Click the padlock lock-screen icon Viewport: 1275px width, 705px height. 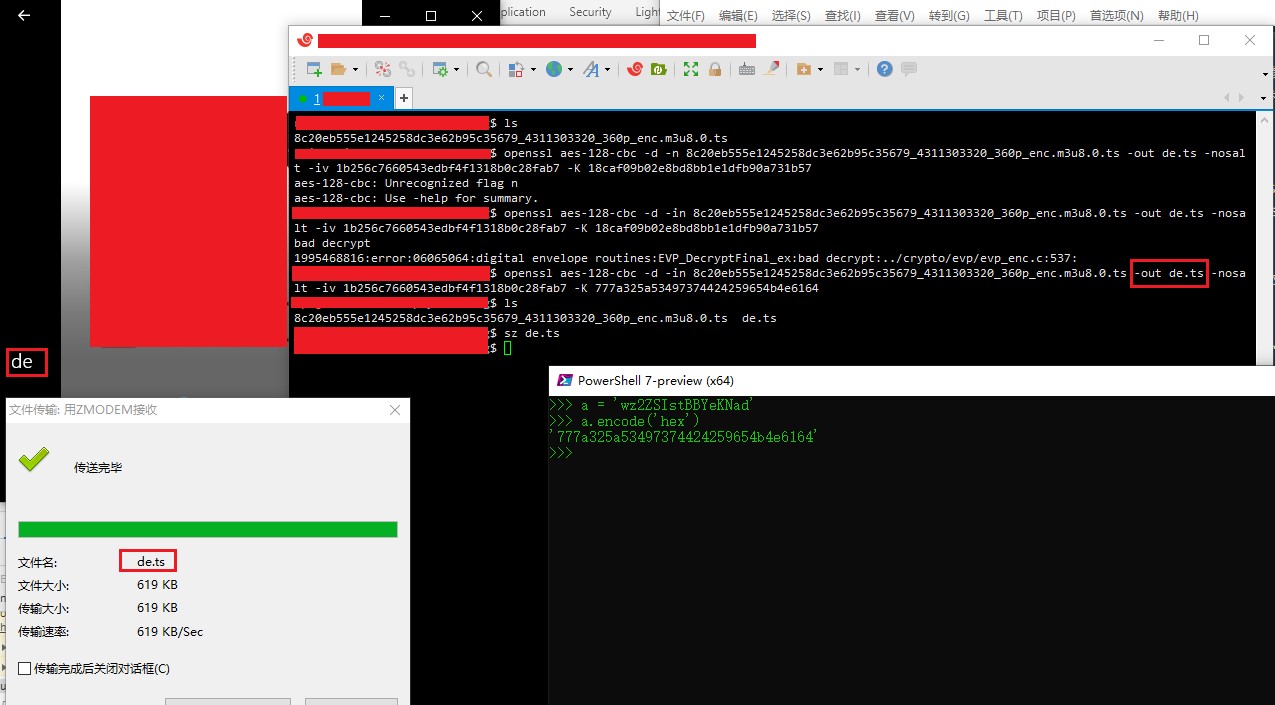click(715, 69)
